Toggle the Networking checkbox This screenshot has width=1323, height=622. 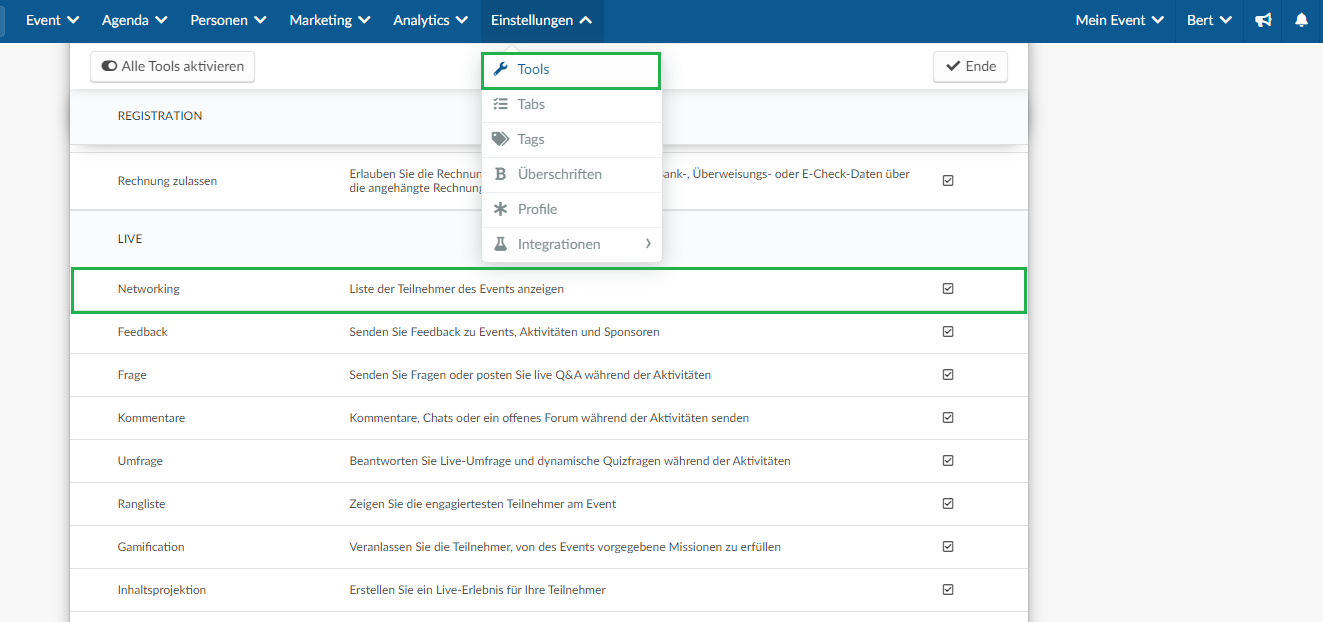[x=948, y=288]
